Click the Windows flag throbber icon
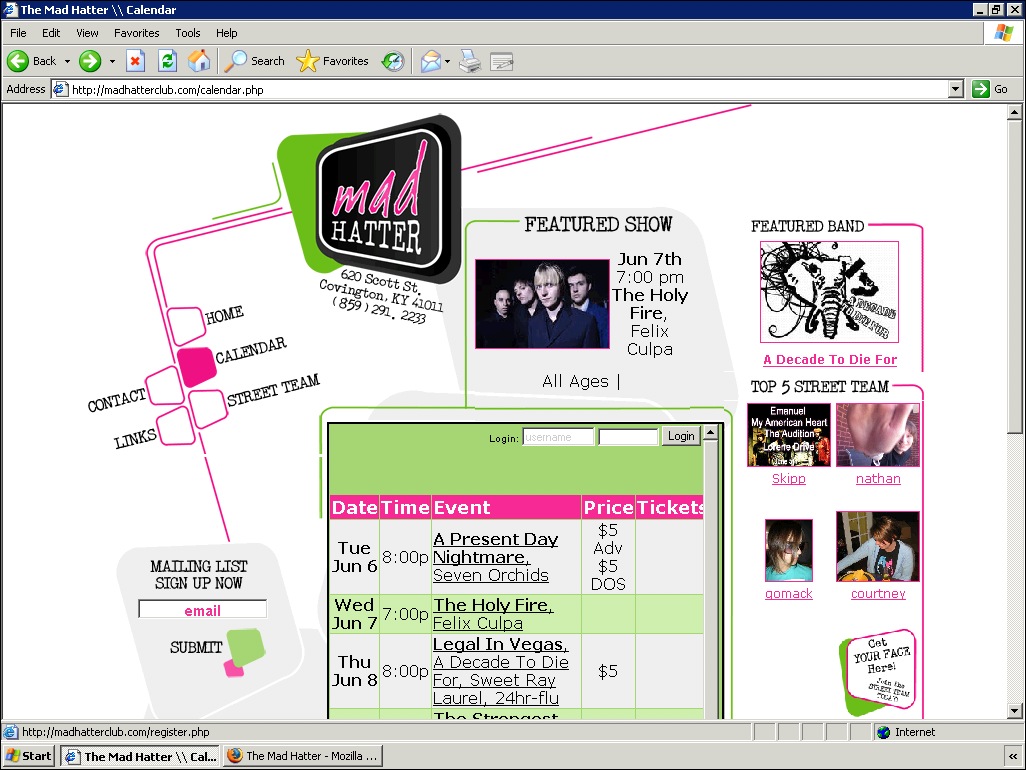Screen dimensions: 1026x770 point(1003,33)
